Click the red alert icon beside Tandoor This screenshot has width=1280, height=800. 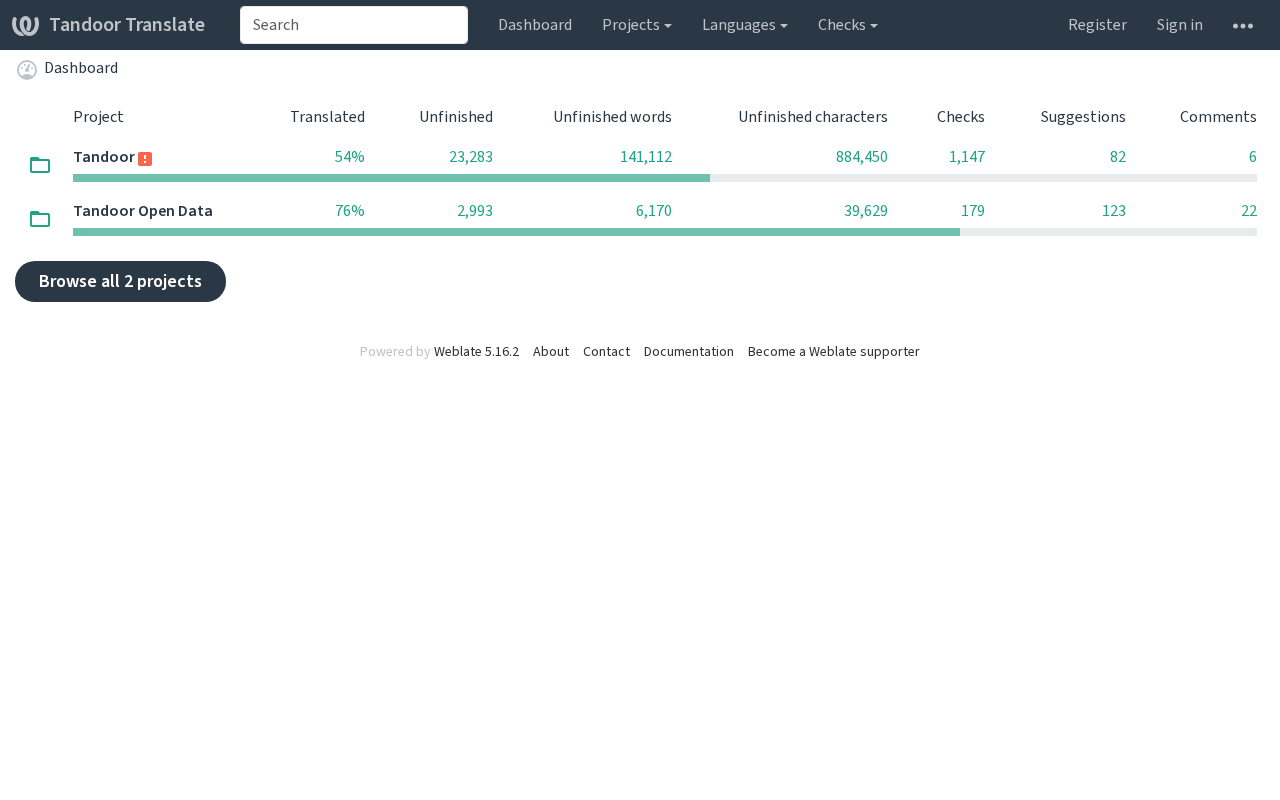click(x=145, y=159)
